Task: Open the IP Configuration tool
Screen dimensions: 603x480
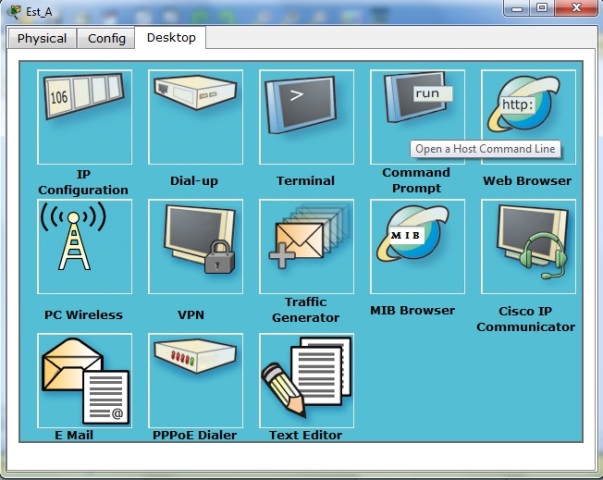Action: point(84,117)
